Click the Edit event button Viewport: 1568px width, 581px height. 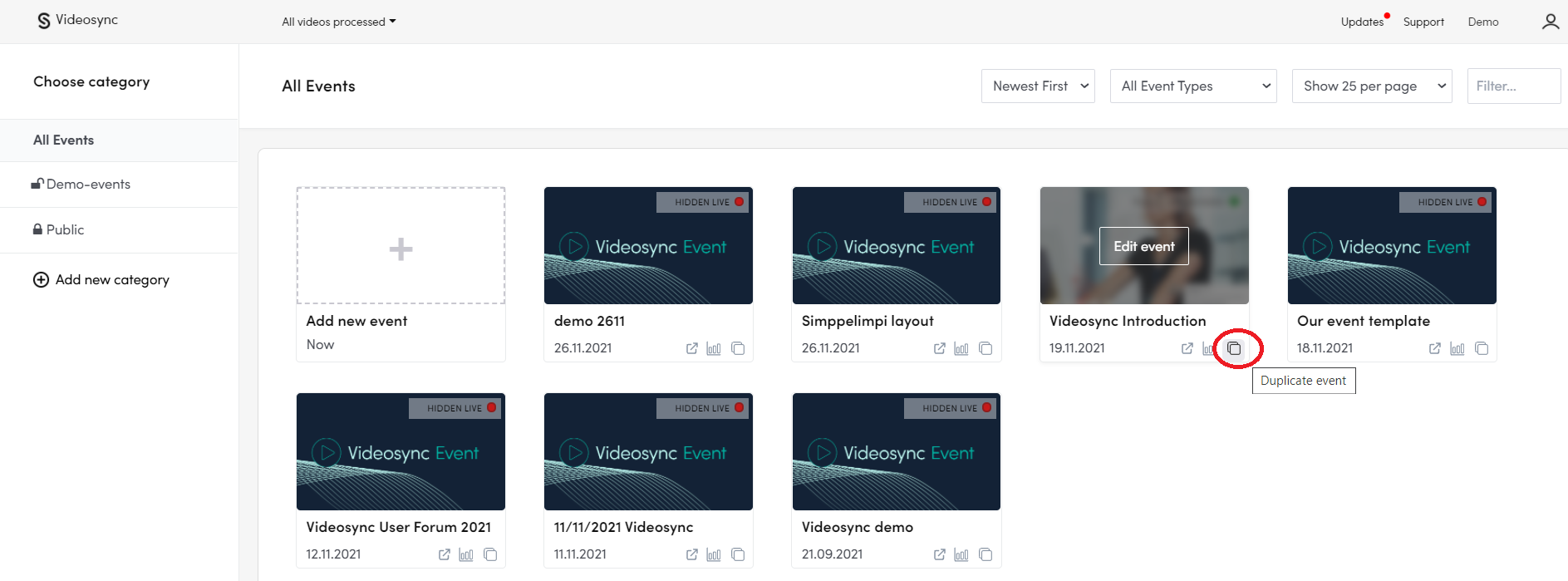pos(1143,246)
